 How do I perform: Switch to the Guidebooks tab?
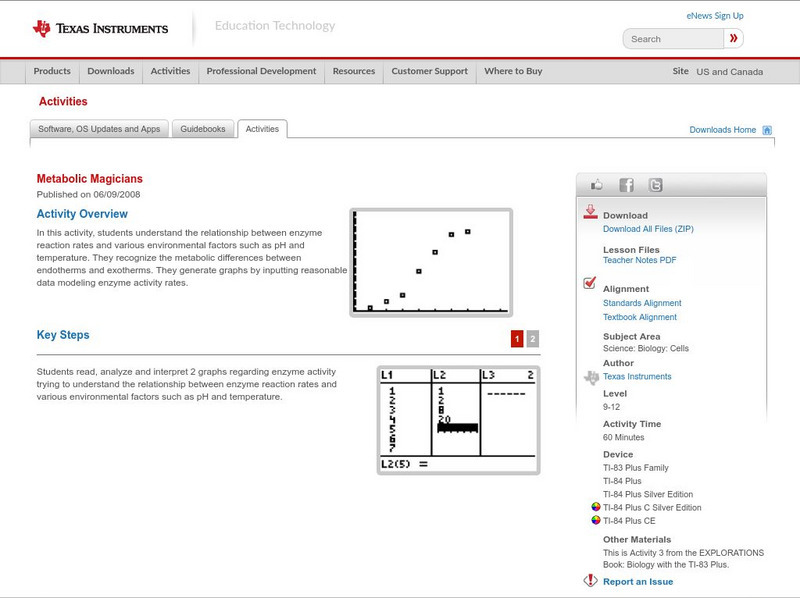tap(200, 128)
